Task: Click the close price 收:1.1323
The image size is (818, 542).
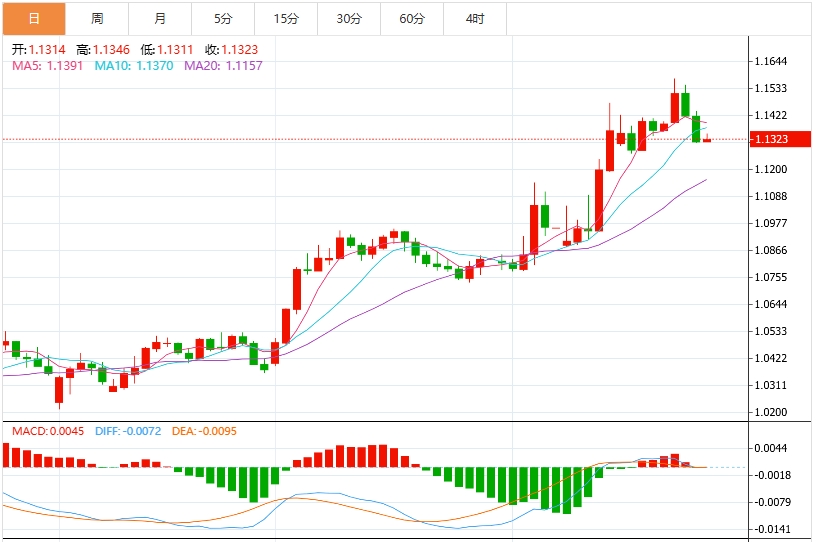Action: tap(232, 50)
